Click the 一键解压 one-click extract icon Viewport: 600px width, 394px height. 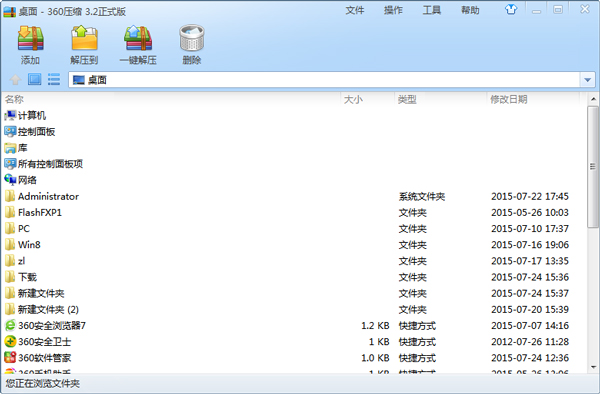[x=138, y=38]
